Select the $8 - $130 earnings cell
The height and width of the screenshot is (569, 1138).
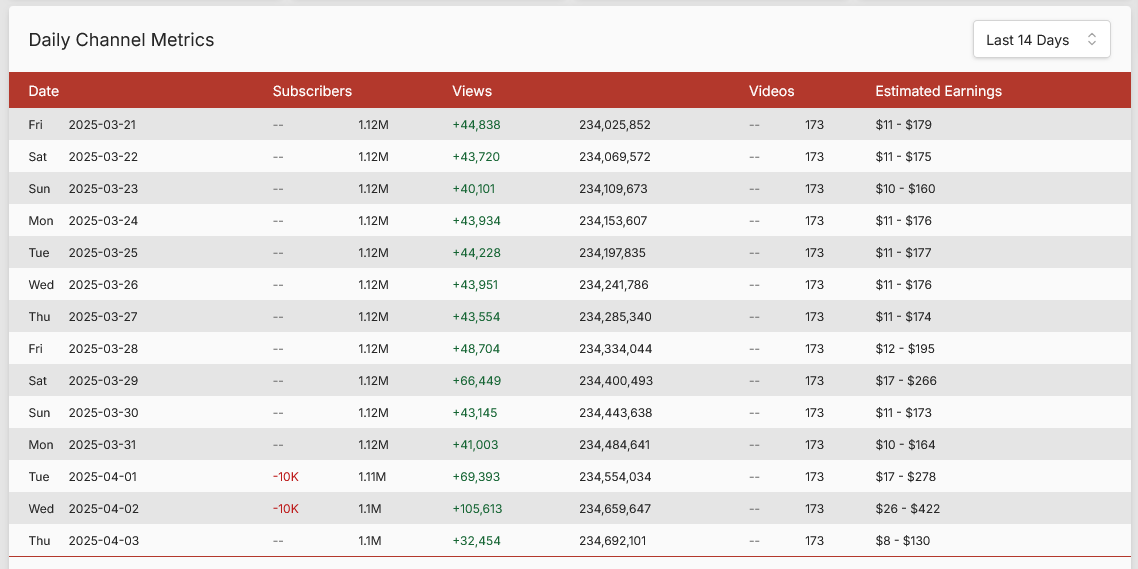point(903,541)
